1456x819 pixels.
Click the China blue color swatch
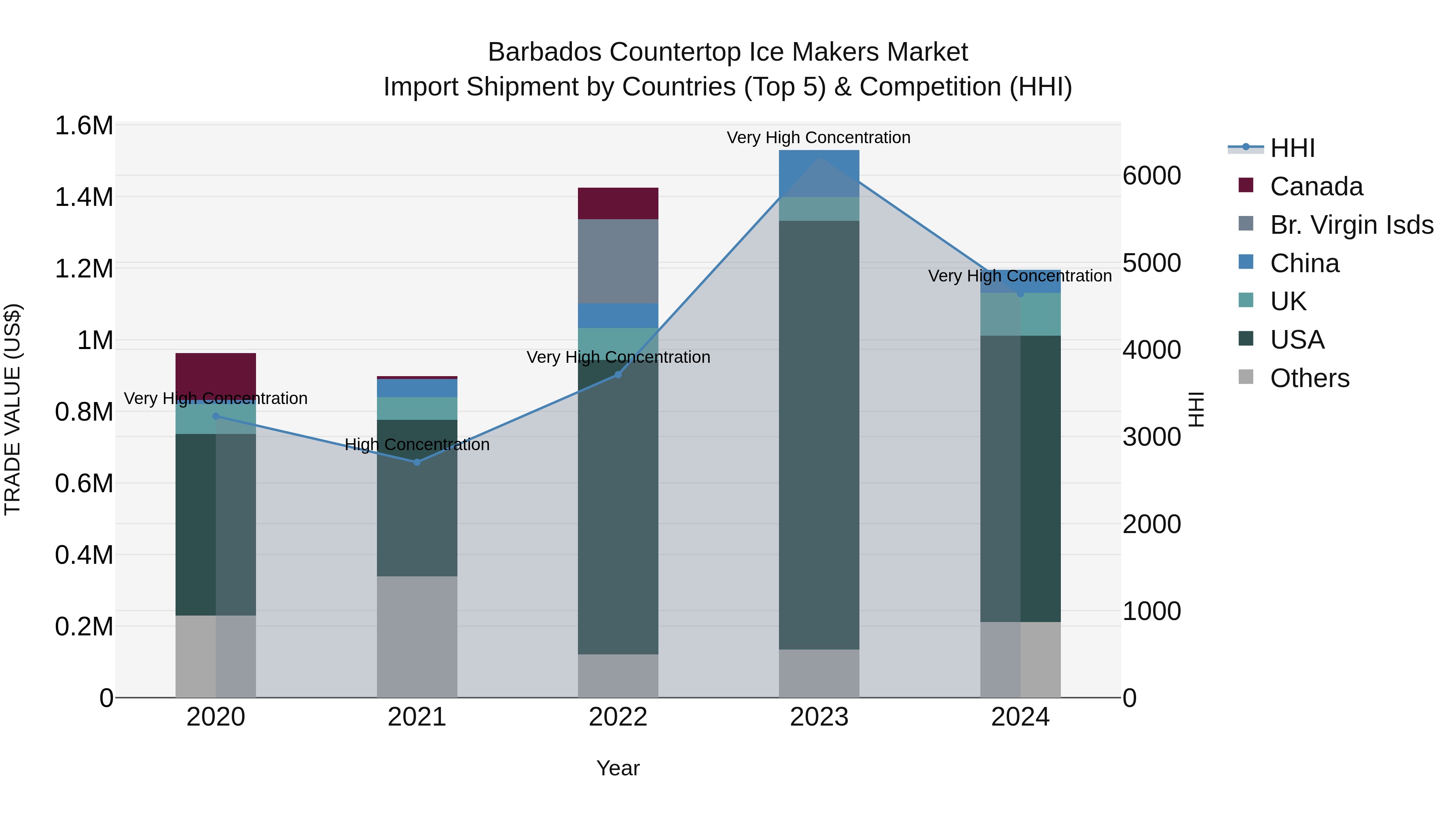click(x=1246, y=262)
